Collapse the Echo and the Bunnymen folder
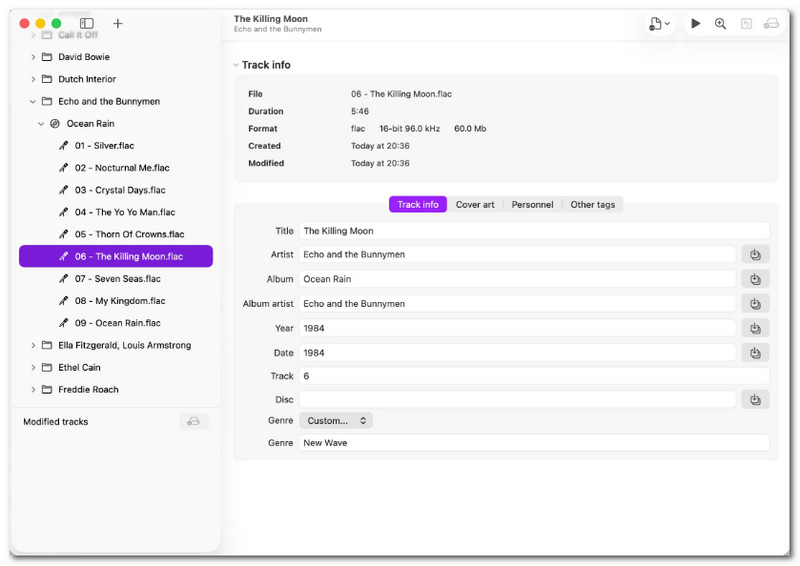 tap(33, 102)
